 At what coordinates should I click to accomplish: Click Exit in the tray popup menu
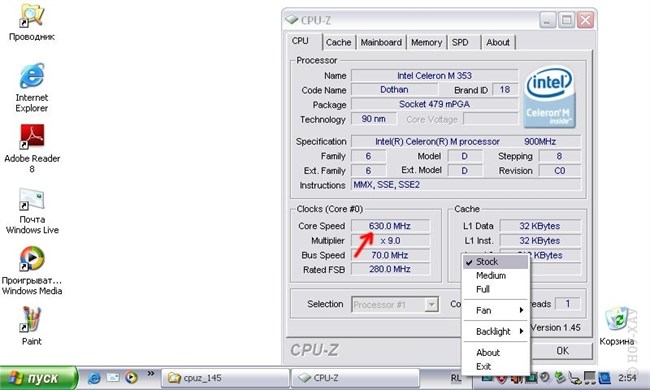coord(496,366)
